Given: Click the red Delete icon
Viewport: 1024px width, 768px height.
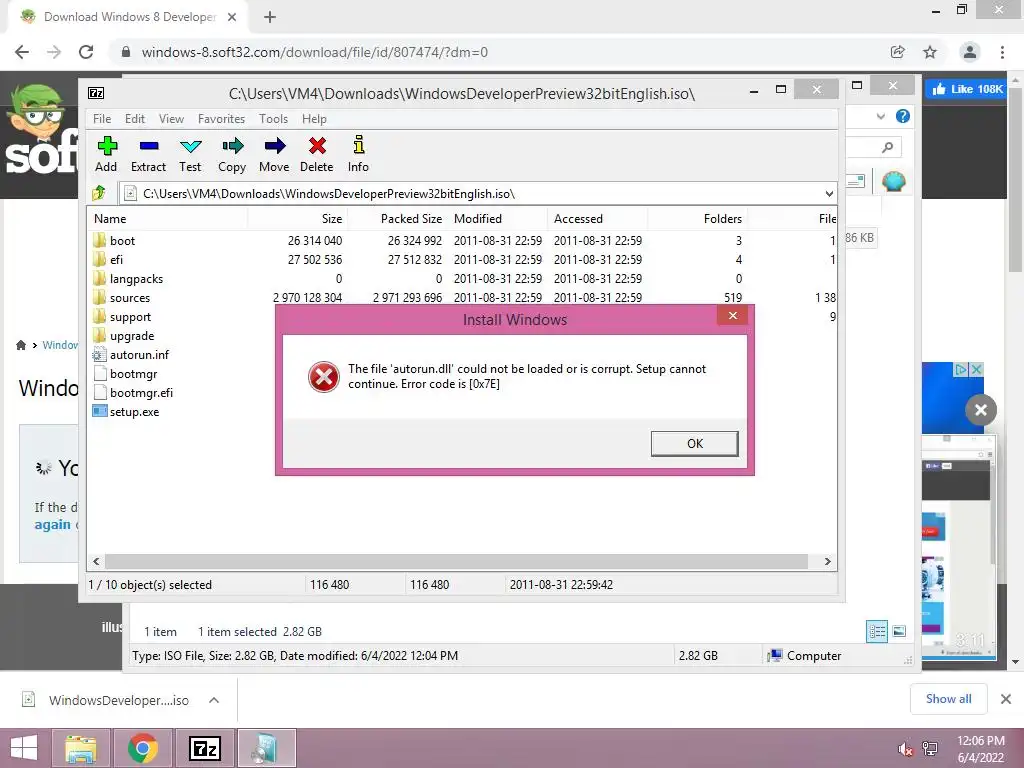Looking at the screenshot, I should click(x=317, y=154).
